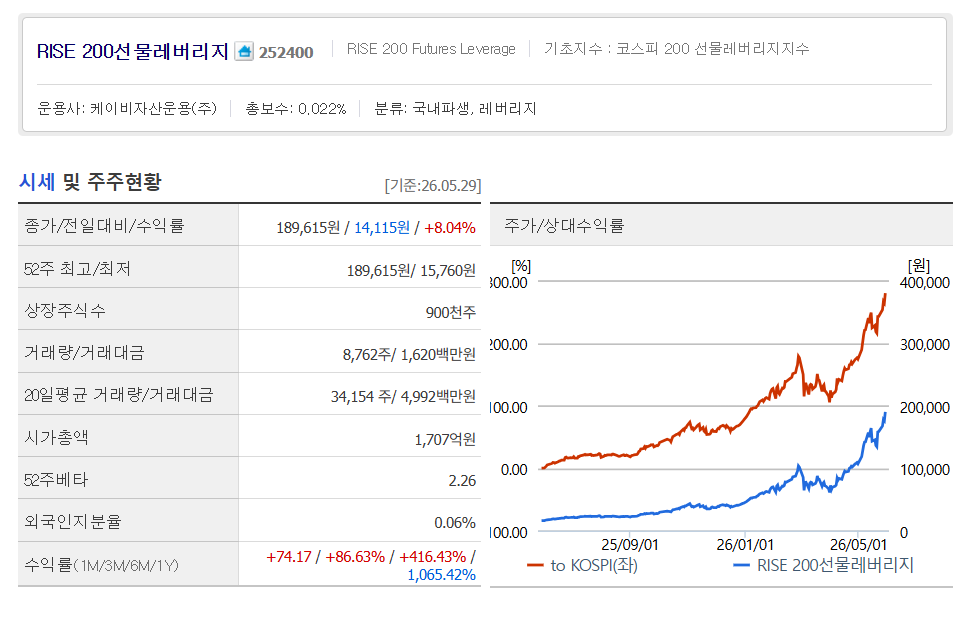Click the 200,000 right axis label
Viewport: 971px width, 621px height.
(x=925, y=407)
